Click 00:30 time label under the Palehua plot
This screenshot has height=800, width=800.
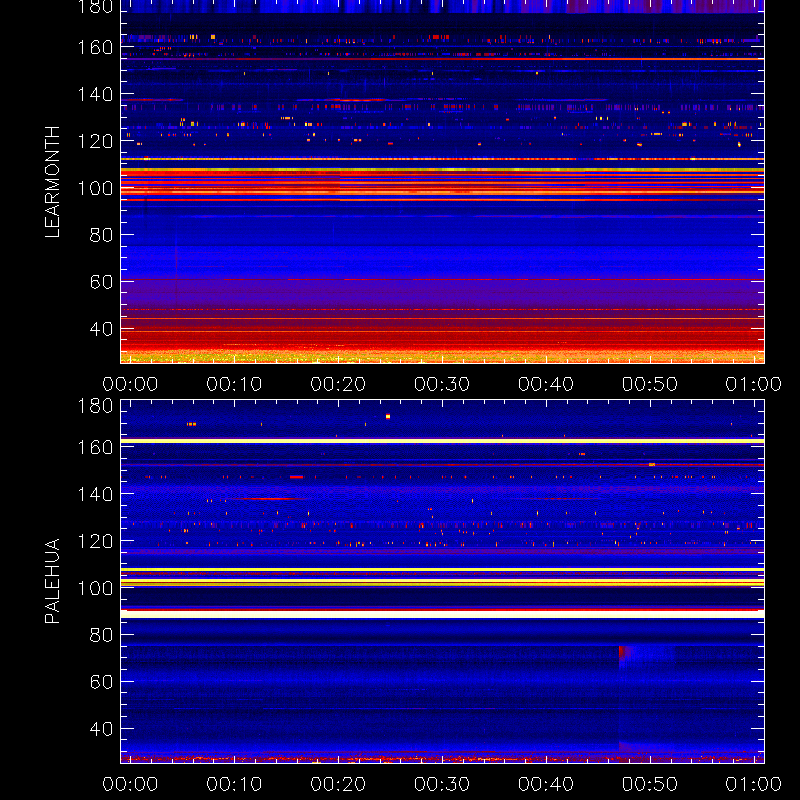[442, 784]
